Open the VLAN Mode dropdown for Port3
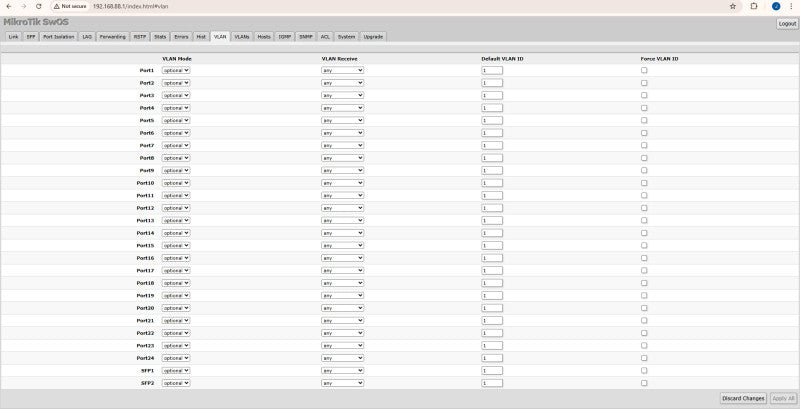800x409 pixels. tap(176, 95)
